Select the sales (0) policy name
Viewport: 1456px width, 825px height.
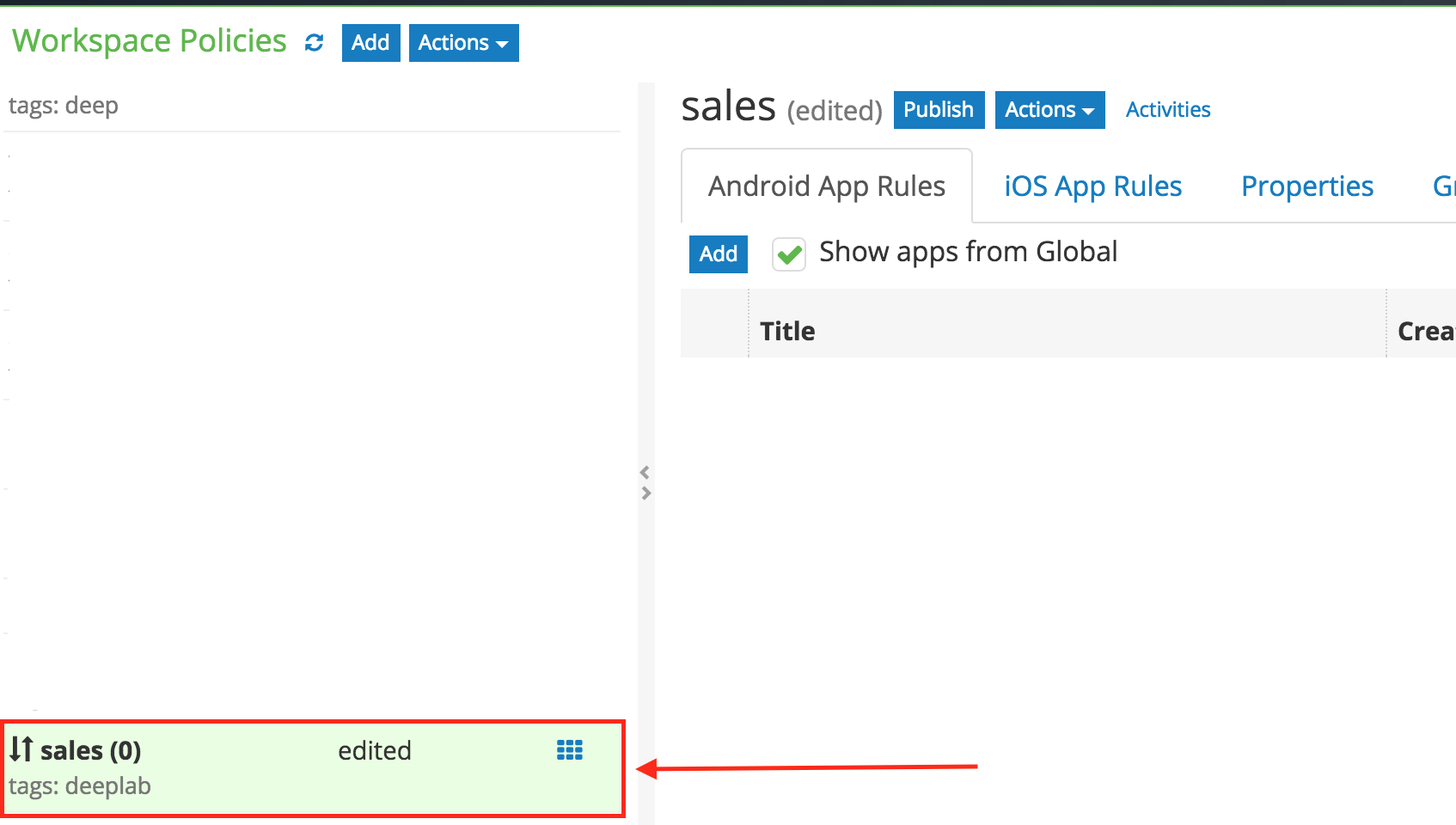(90, 750)
